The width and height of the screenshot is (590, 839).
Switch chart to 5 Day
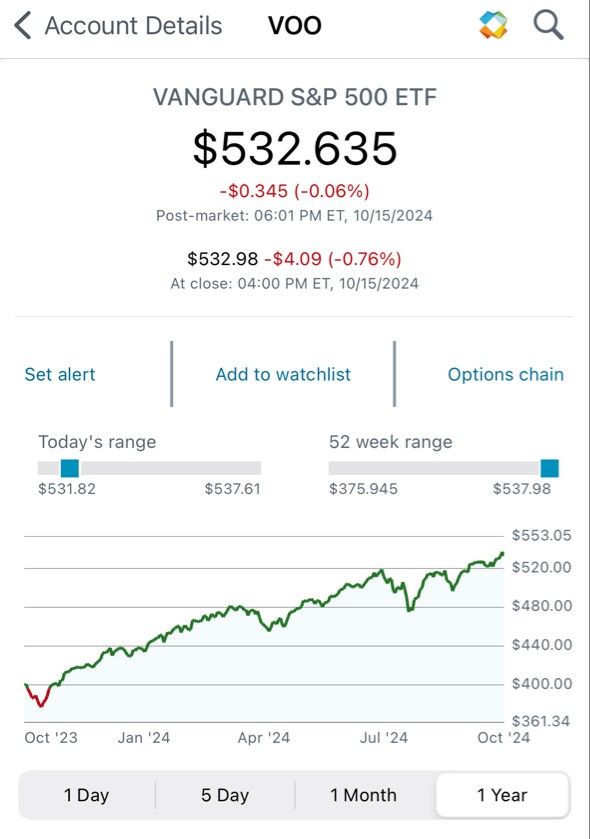pos(225,795)
